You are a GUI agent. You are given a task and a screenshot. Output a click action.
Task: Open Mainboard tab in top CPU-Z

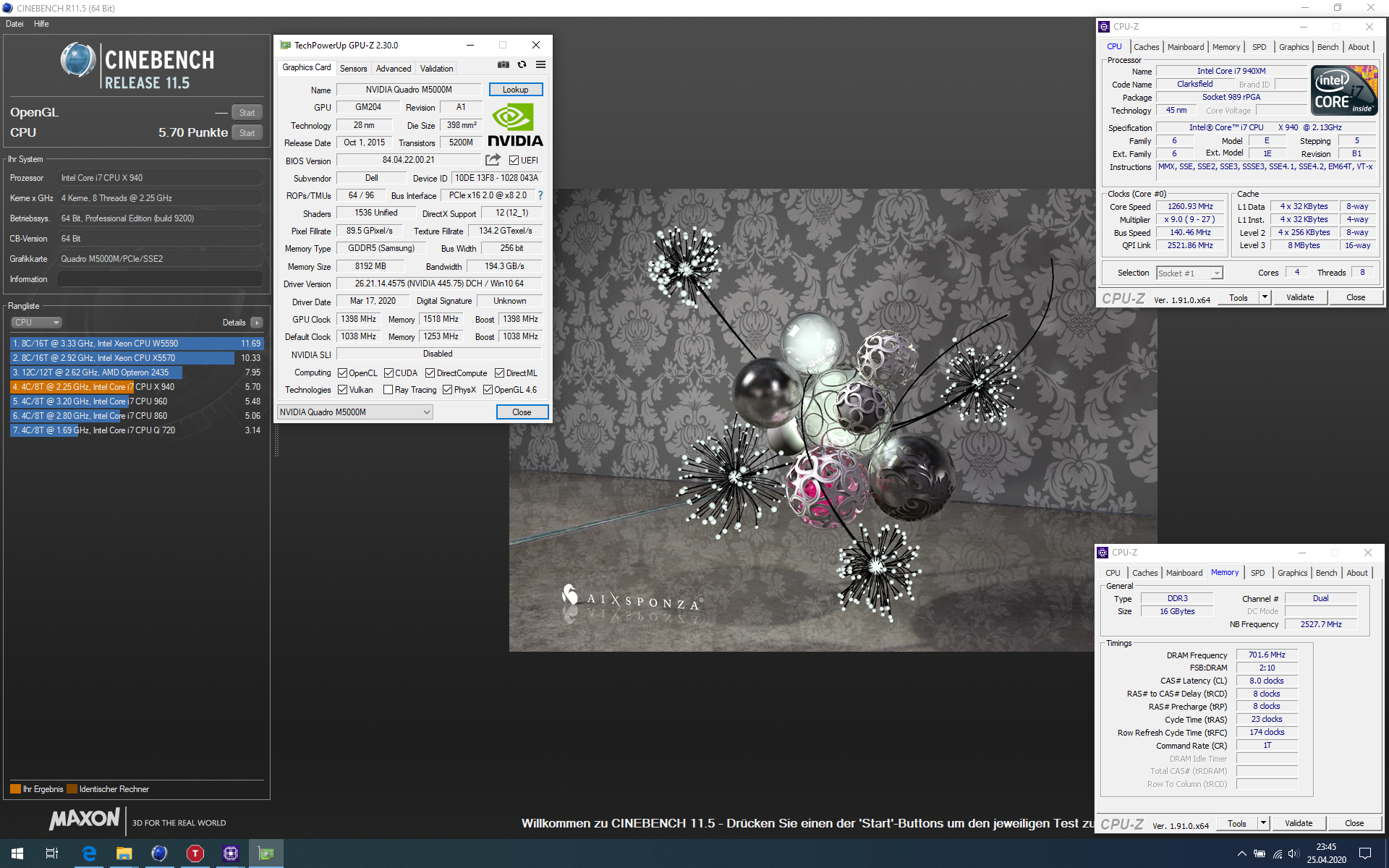(x=1186, y=47)
